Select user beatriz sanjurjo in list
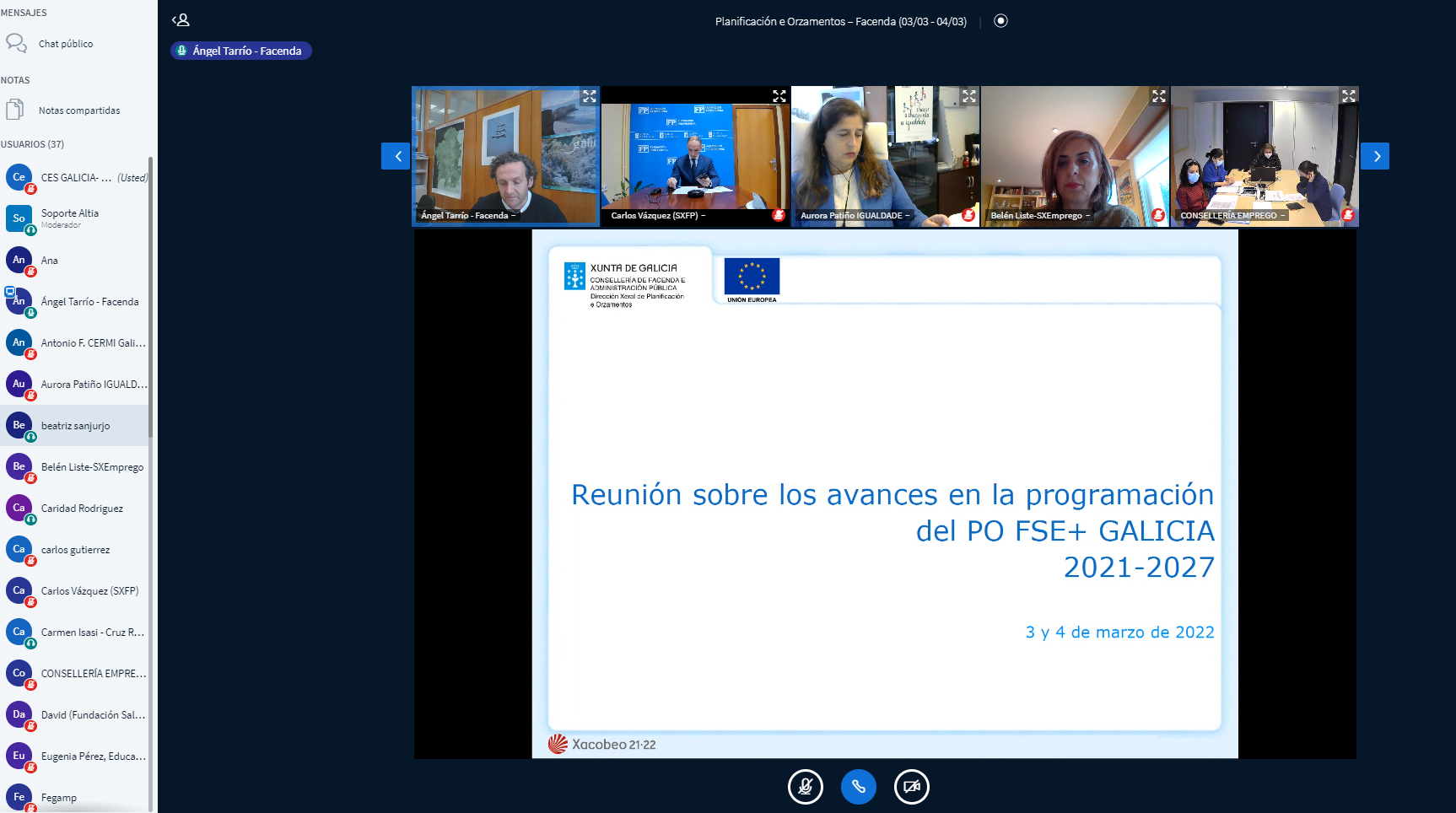The height and width of the screenshot is (813, 1456). pos(75,426)
